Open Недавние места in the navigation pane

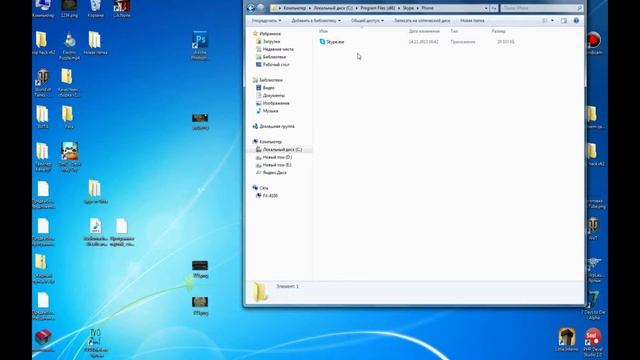click(x=278, y=49)
